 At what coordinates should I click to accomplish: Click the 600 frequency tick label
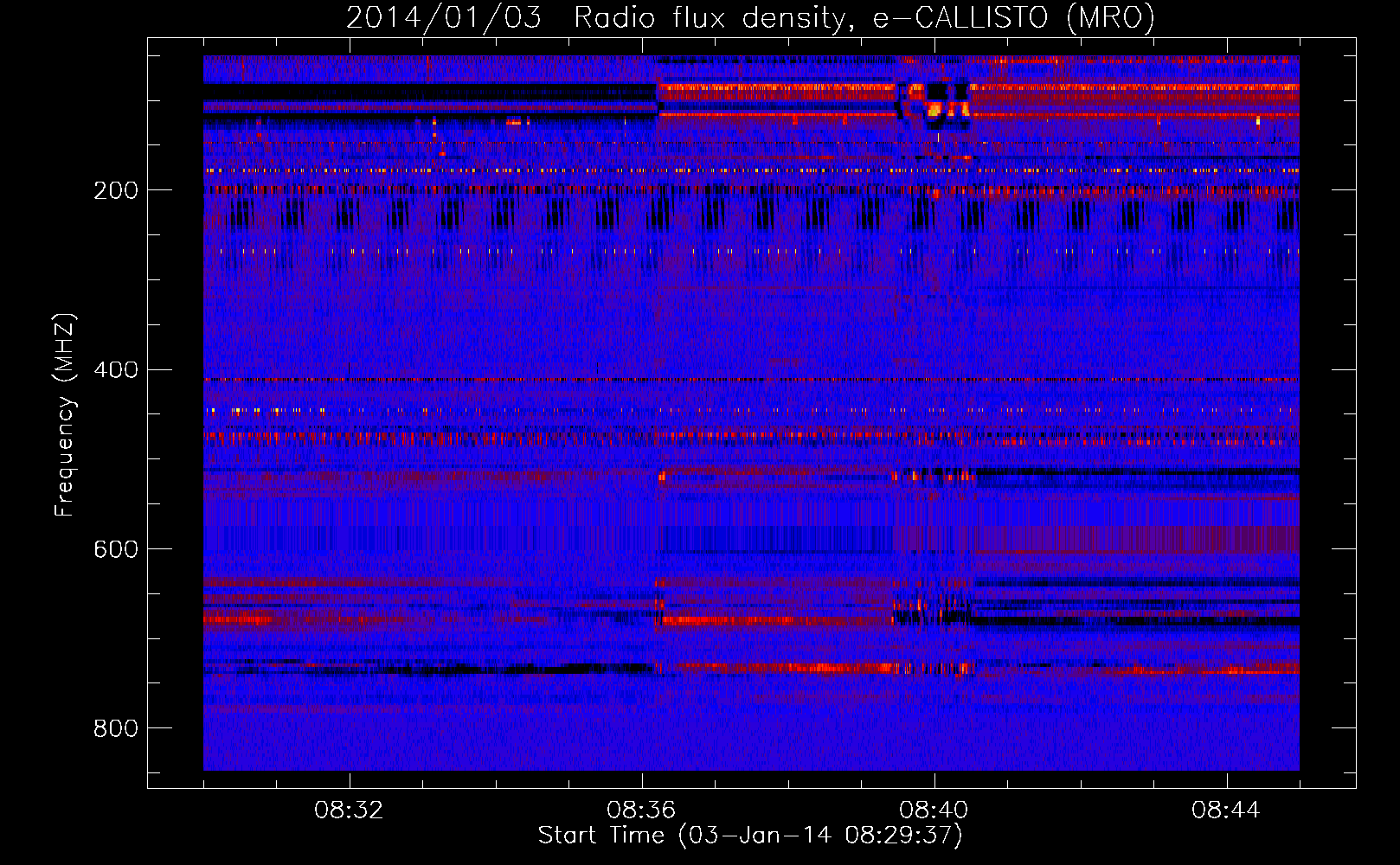click(116, 550)
